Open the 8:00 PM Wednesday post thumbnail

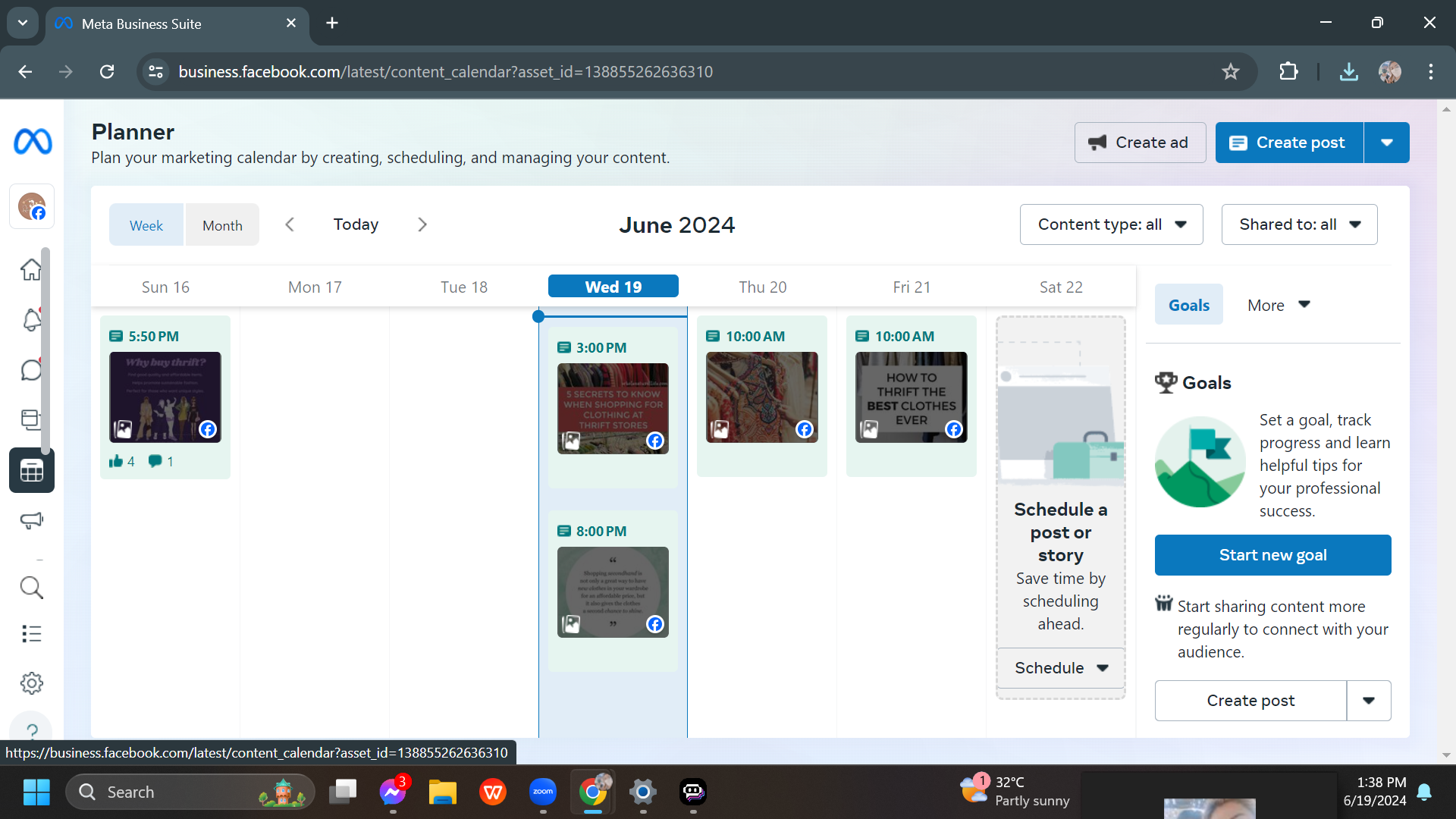pos(613,591)
